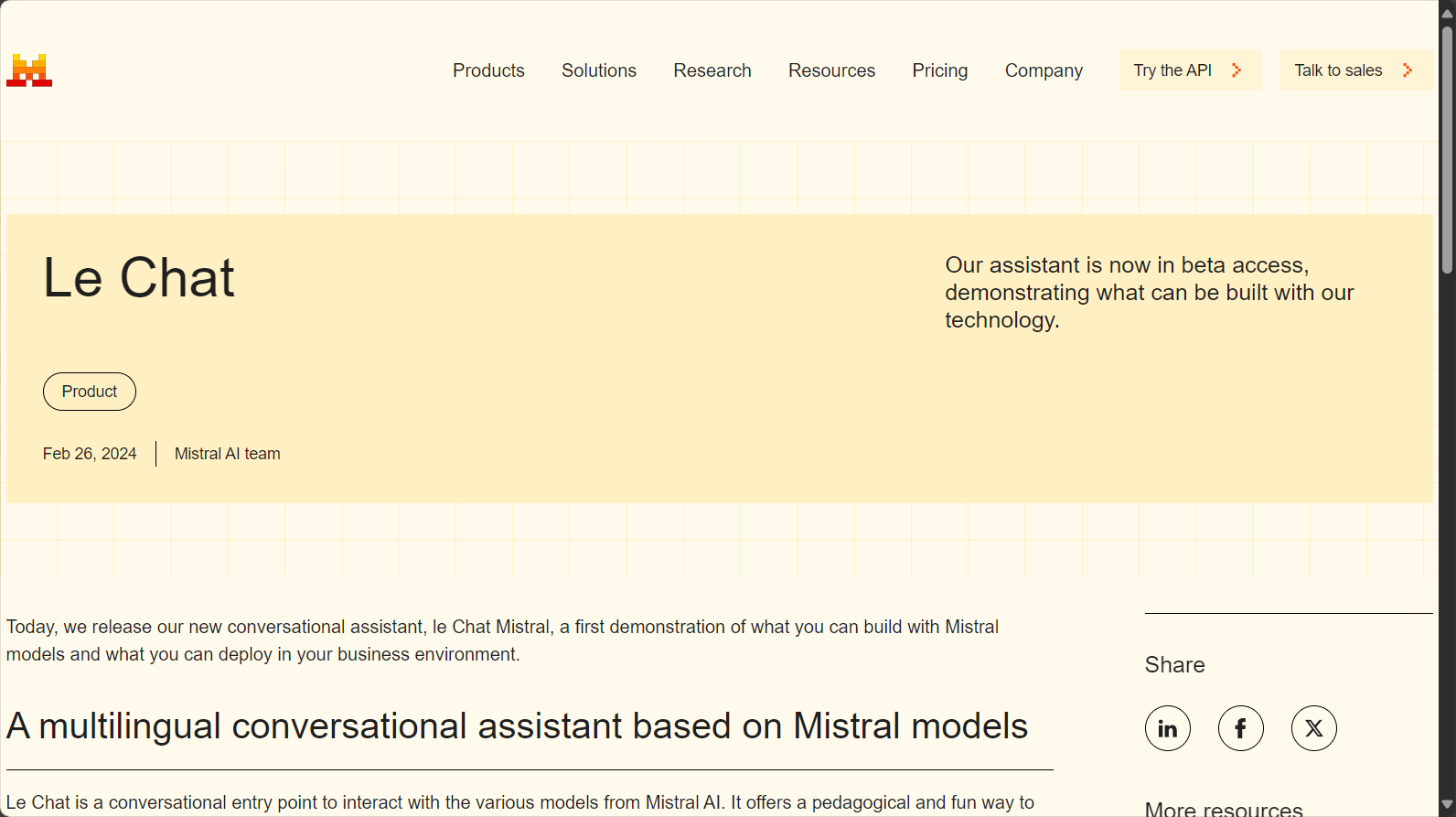This screenshot has width=1456, height=817.
Task: Click the More resources heading
Action: click(x=1224, y=809)
